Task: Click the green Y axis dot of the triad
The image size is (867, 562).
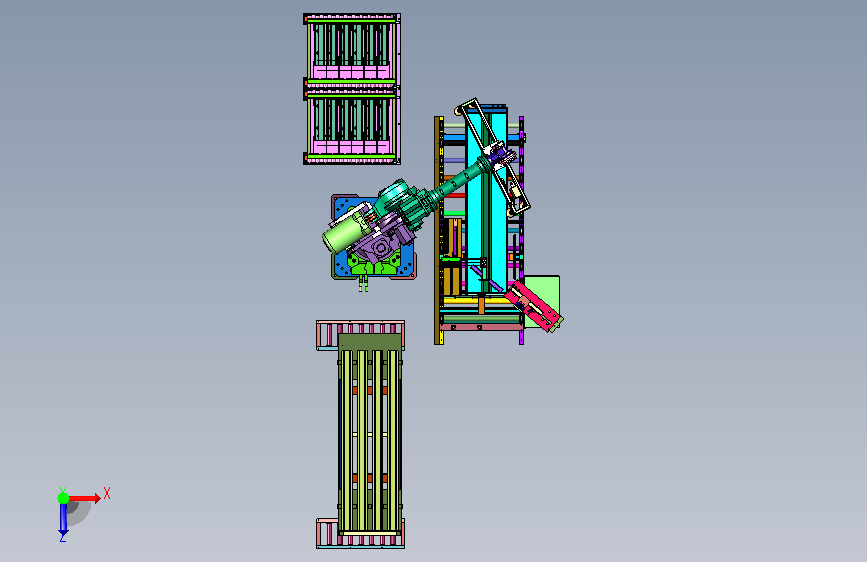Action: tap(63, 498)
